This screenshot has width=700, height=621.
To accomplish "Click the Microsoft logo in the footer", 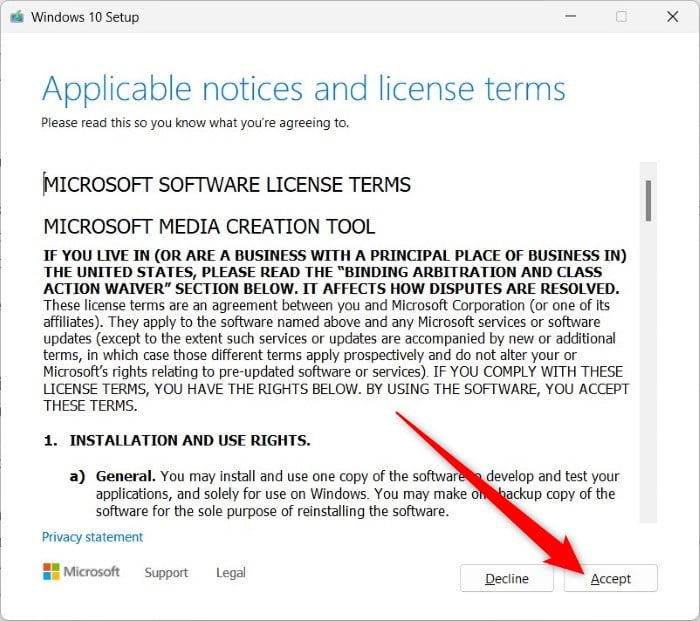I will tap(81, 571).
